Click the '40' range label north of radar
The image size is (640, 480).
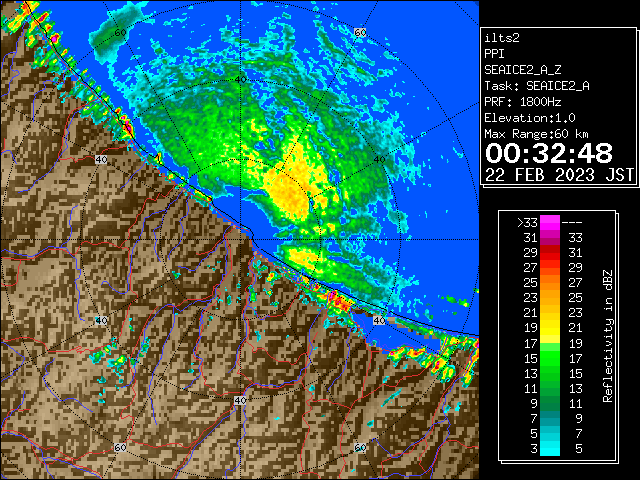point(241,79)
